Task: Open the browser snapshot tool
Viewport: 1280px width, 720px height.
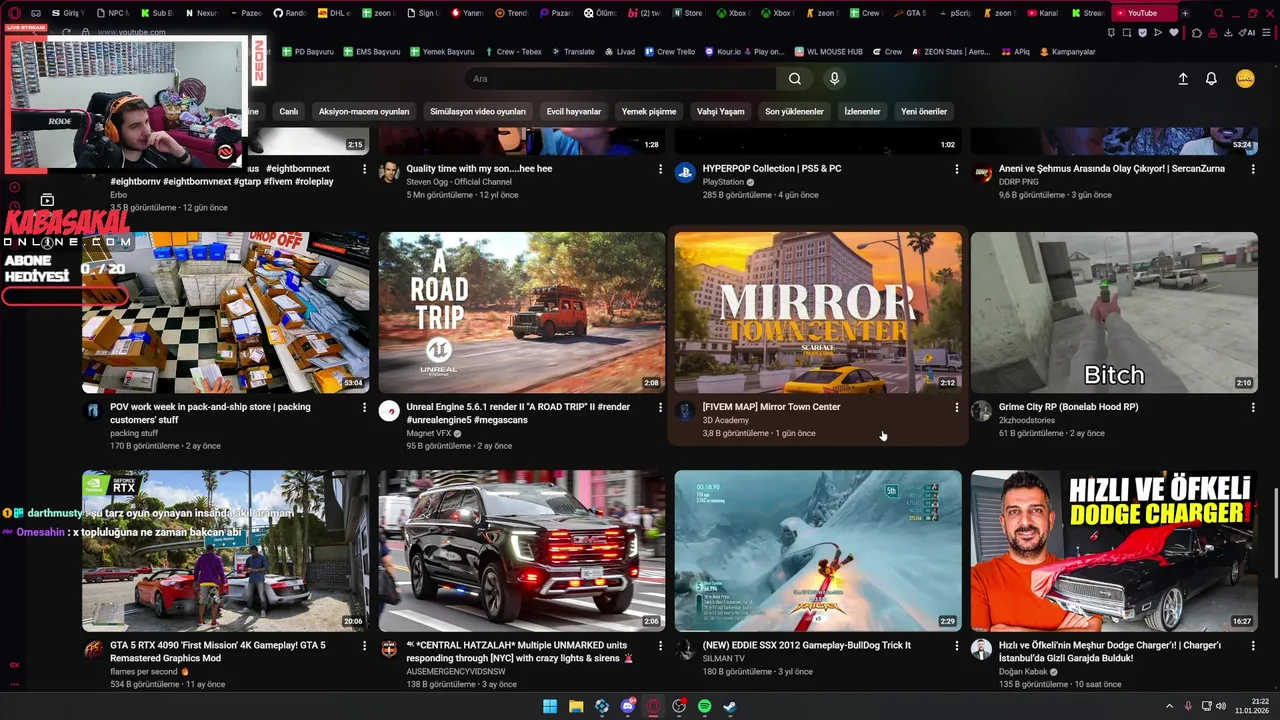Action: (1127, 33)
